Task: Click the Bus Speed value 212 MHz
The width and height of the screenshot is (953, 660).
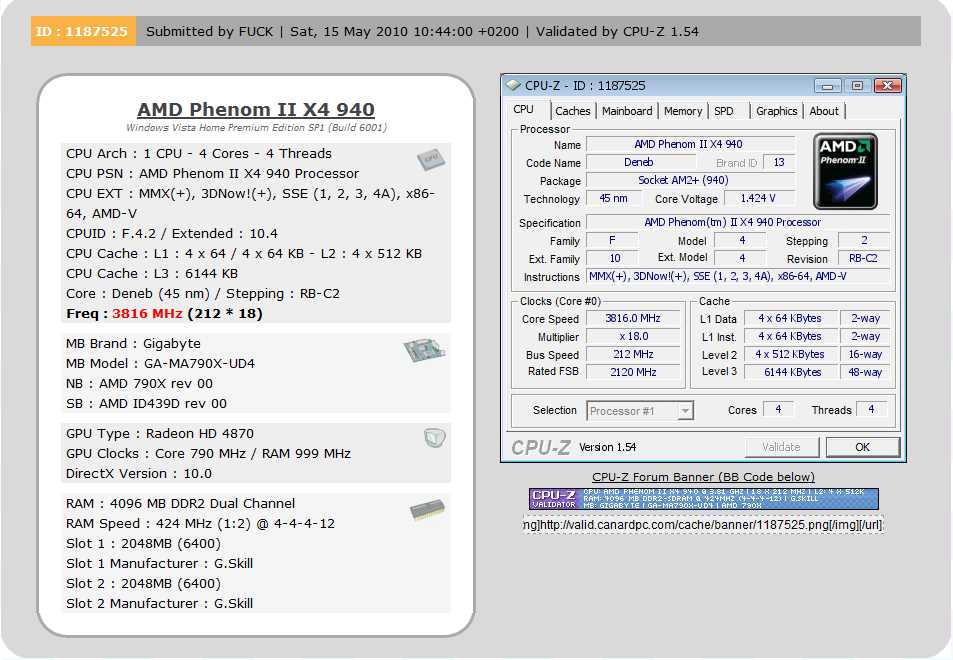Action: [x=633, y=354]
